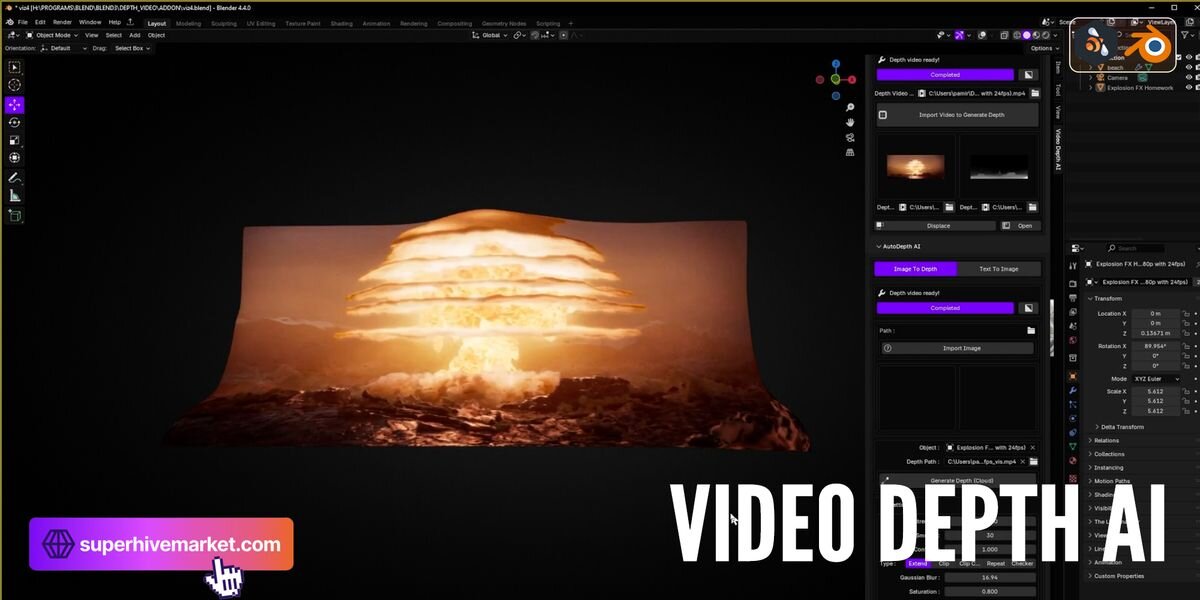1200x600 pixels.
Task: Toggle the camera view icon
Action: (850, 137)
